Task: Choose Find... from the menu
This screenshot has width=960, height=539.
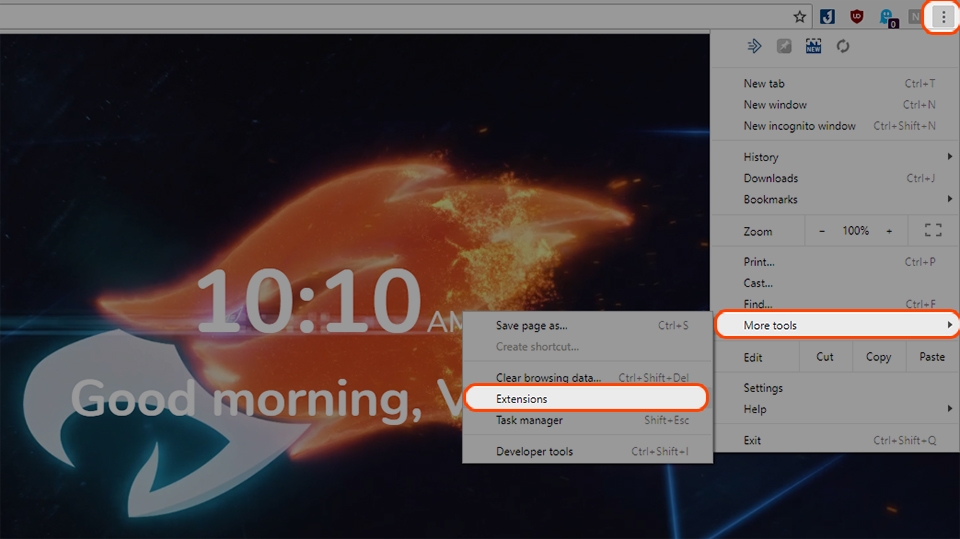Action: point(835,304)
